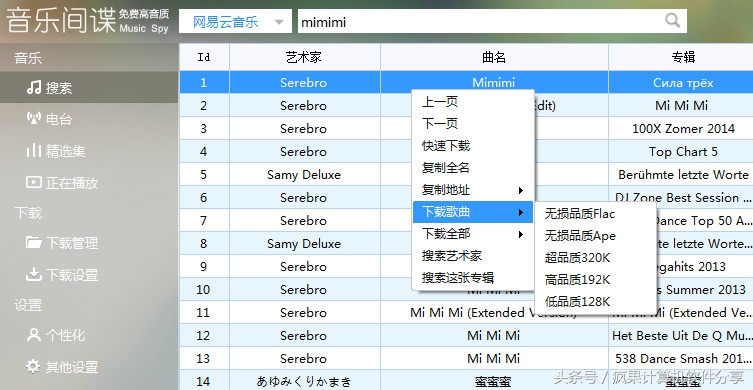Image resolution: width=753 pixels, height=390 pixels.
Task: Select row 1 album Сила трёх
Action: point(683,83)
